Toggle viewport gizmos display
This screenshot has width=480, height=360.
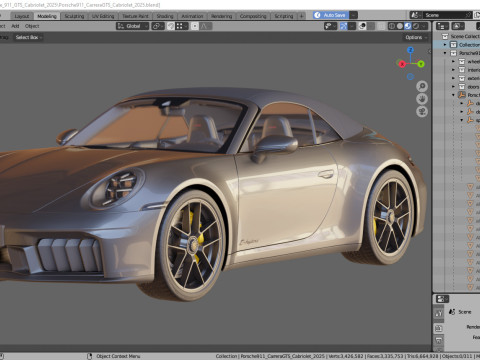point(344,26)
